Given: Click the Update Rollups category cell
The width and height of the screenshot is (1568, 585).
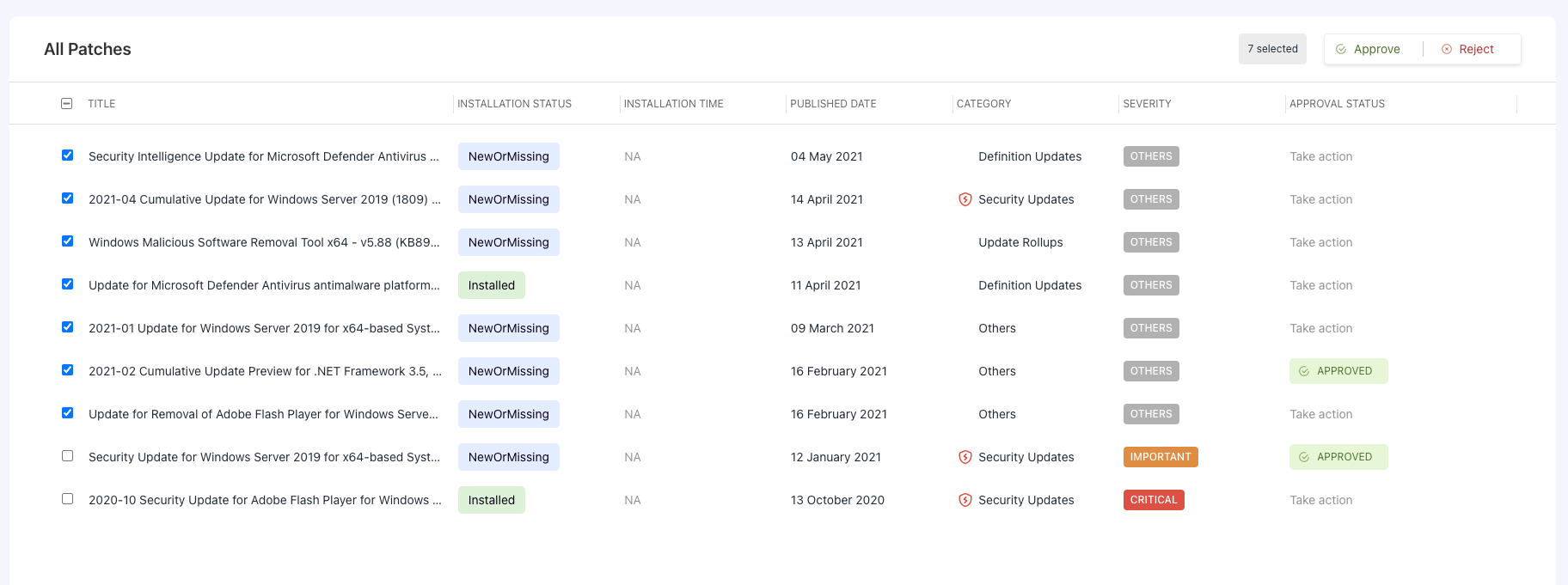Looking at the screenshot, I should pos(1020,242).
